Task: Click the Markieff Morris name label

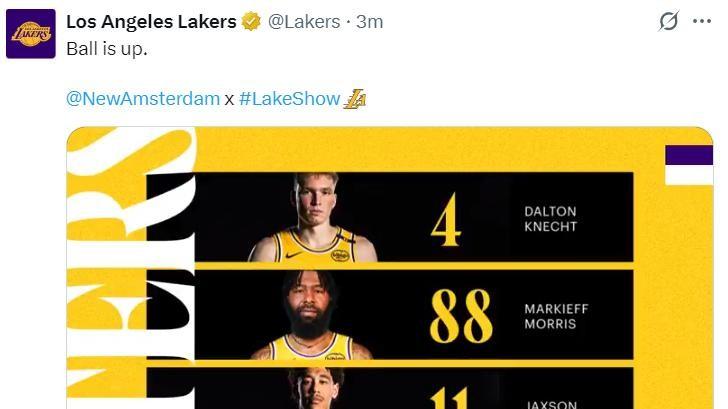Action: pyautogui.click(x=556, y=316)
